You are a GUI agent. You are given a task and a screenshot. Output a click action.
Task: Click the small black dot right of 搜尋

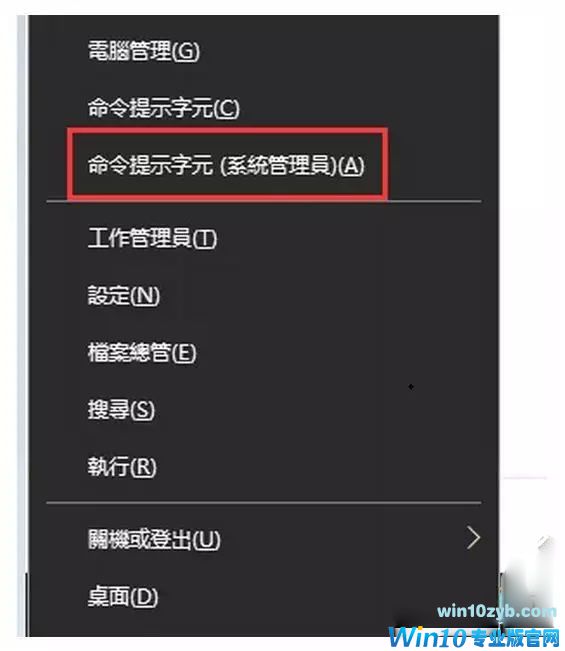pyautogui.click(x=411, y=387)
